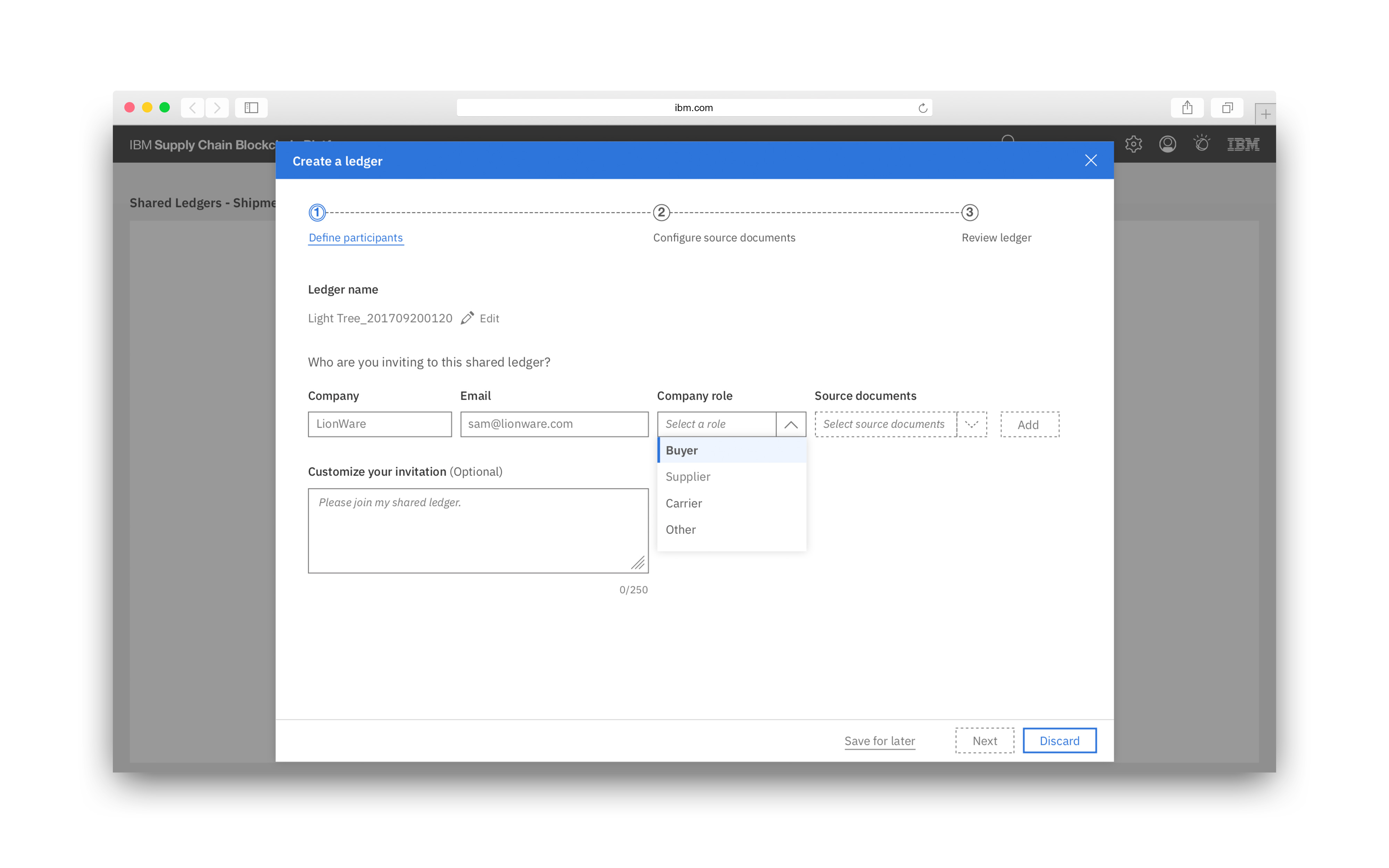Click the Add participant button
This screenshot has height=868, width=1389.
1030,424
